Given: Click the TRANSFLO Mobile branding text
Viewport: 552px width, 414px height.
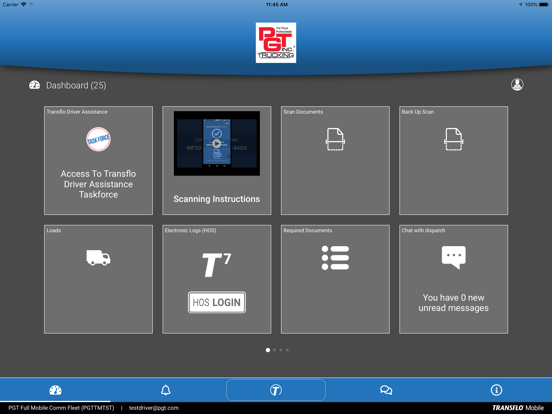Looking at the screenshot, I should coord(518,408).
